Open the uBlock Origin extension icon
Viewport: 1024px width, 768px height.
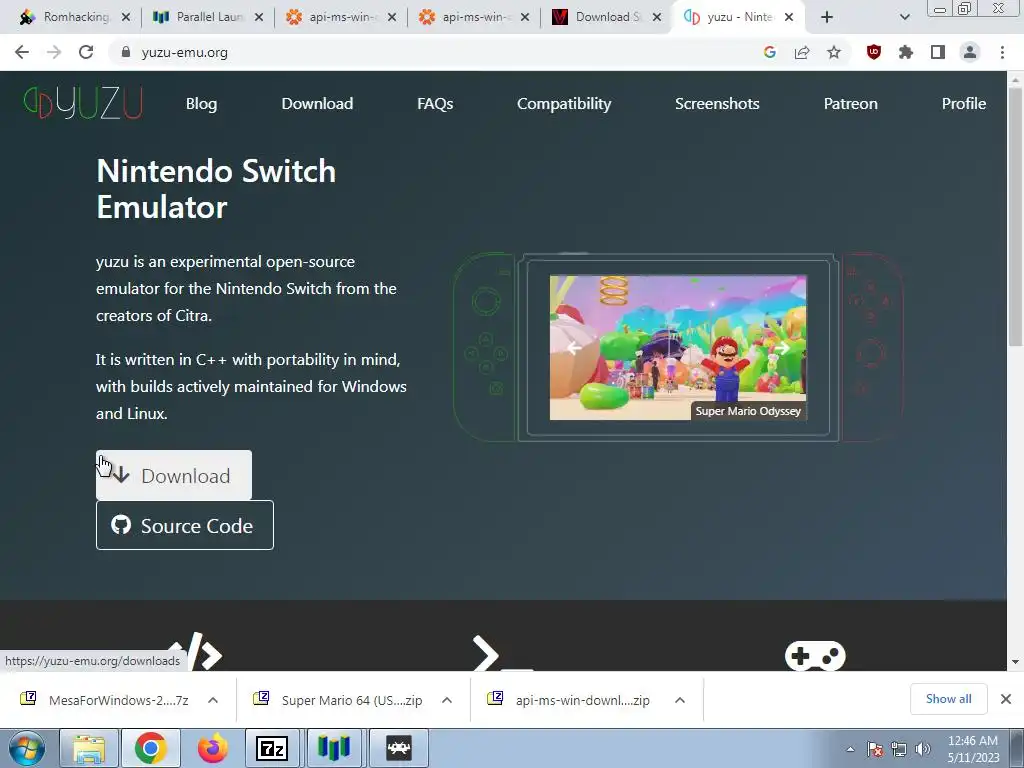[x=874, y=52]
